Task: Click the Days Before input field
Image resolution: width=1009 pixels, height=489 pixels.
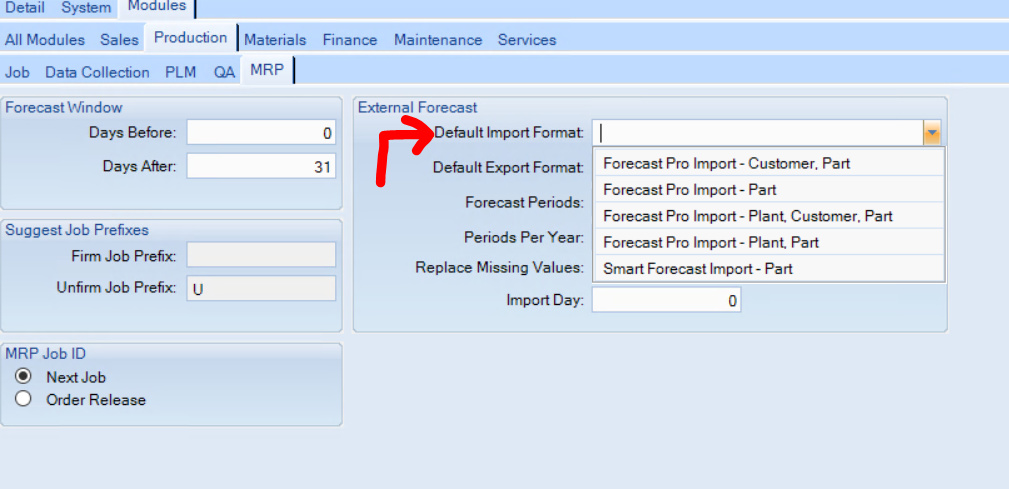Action: (x=261, y=133)
